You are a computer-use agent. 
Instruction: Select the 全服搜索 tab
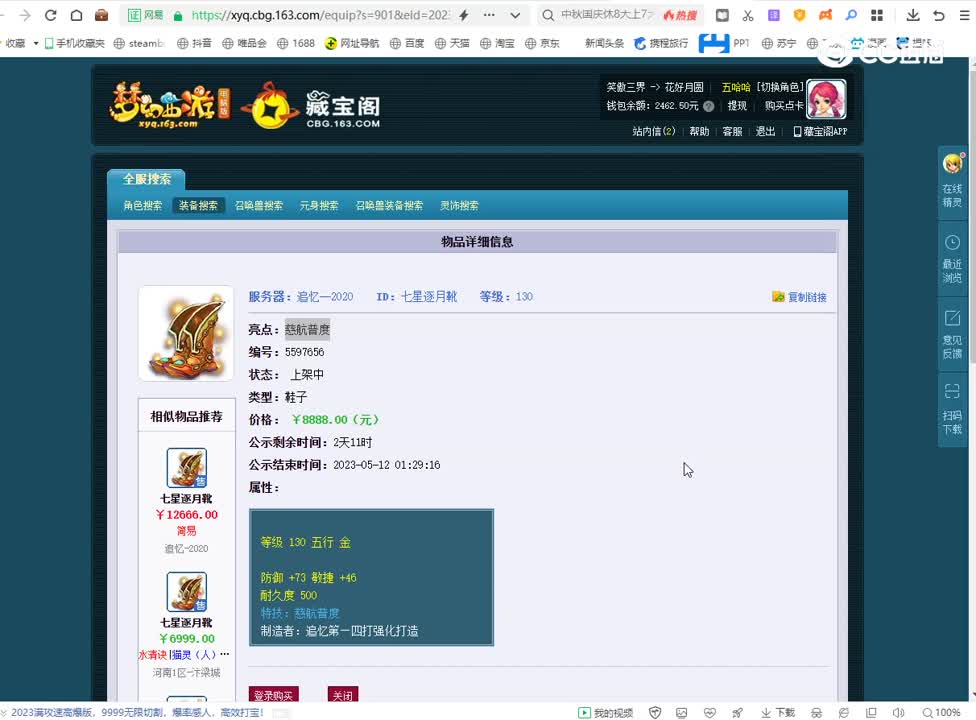coord(146,179)
